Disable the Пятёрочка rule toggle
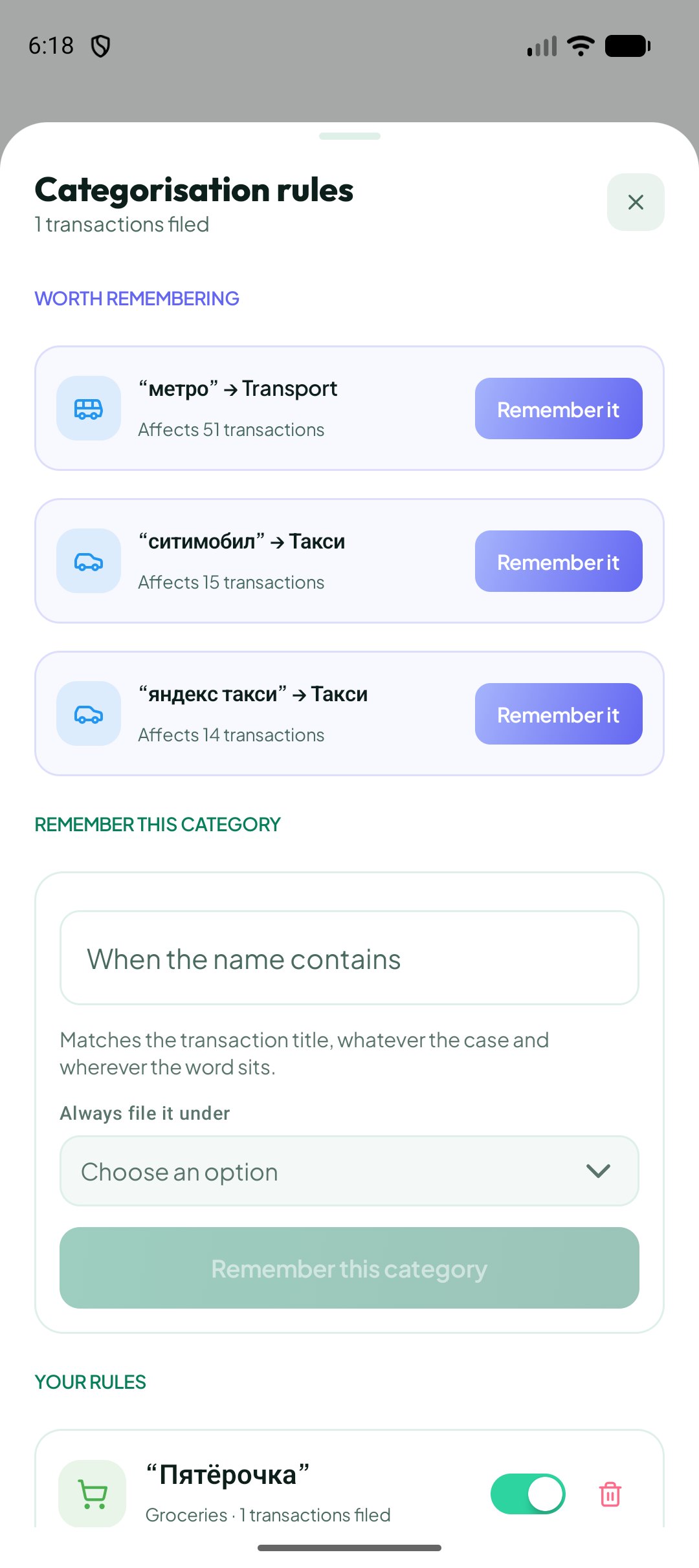The image size is (699, 1568). [528, 1494]
